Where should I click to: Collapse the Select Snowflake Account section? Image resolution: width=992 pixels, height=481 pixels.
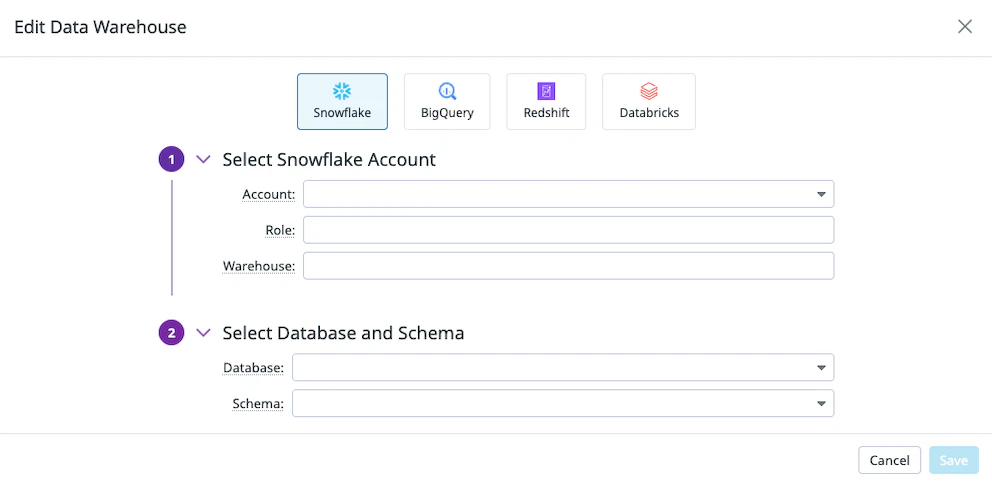click(x=204, y=160)
